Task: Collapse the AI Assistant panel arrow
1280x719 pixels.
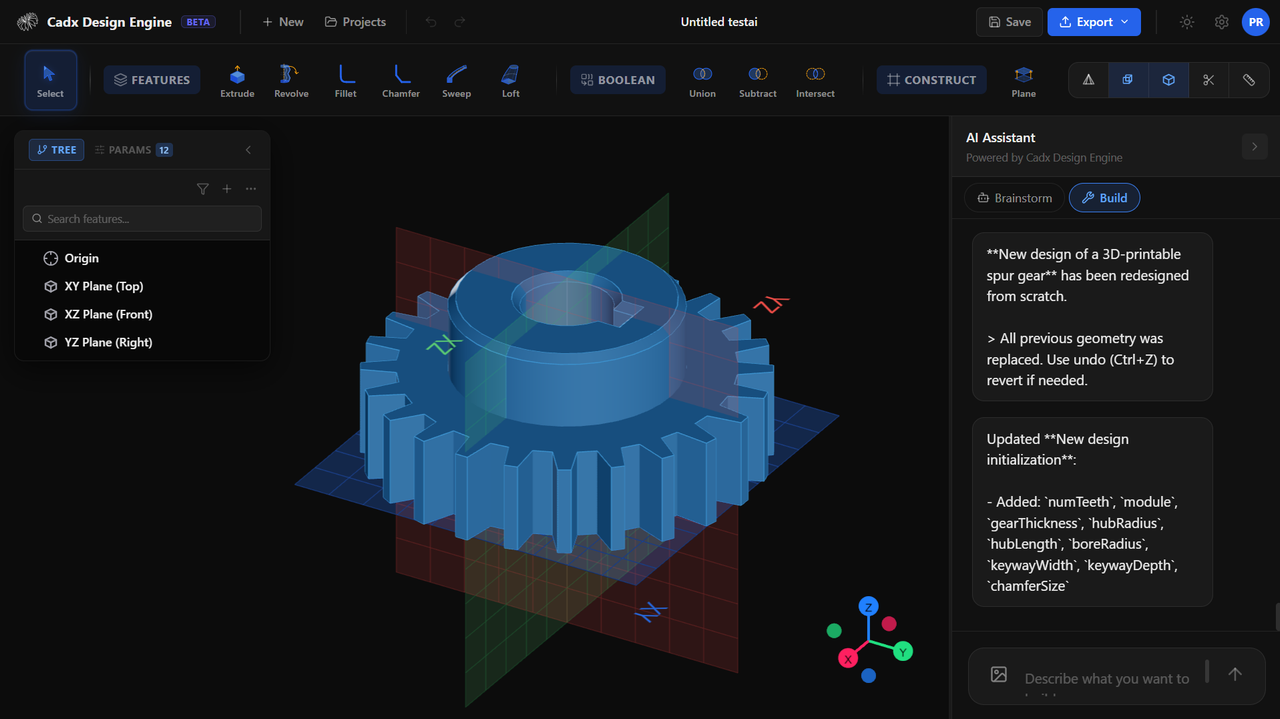Action: pyautogui.click(x=1254, y=147)
